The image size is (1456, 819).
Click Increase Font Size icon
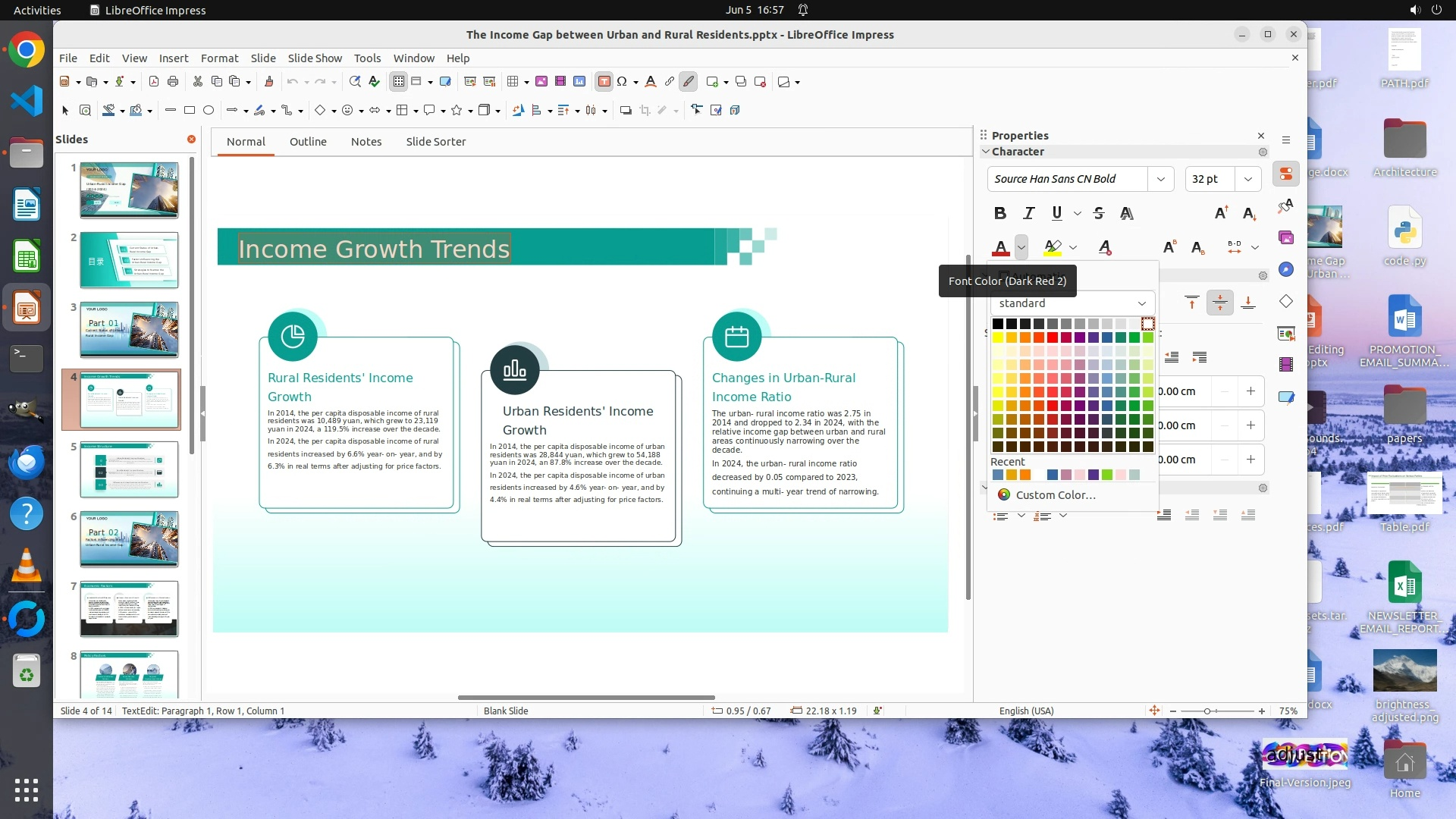[x=1221, y=213]
